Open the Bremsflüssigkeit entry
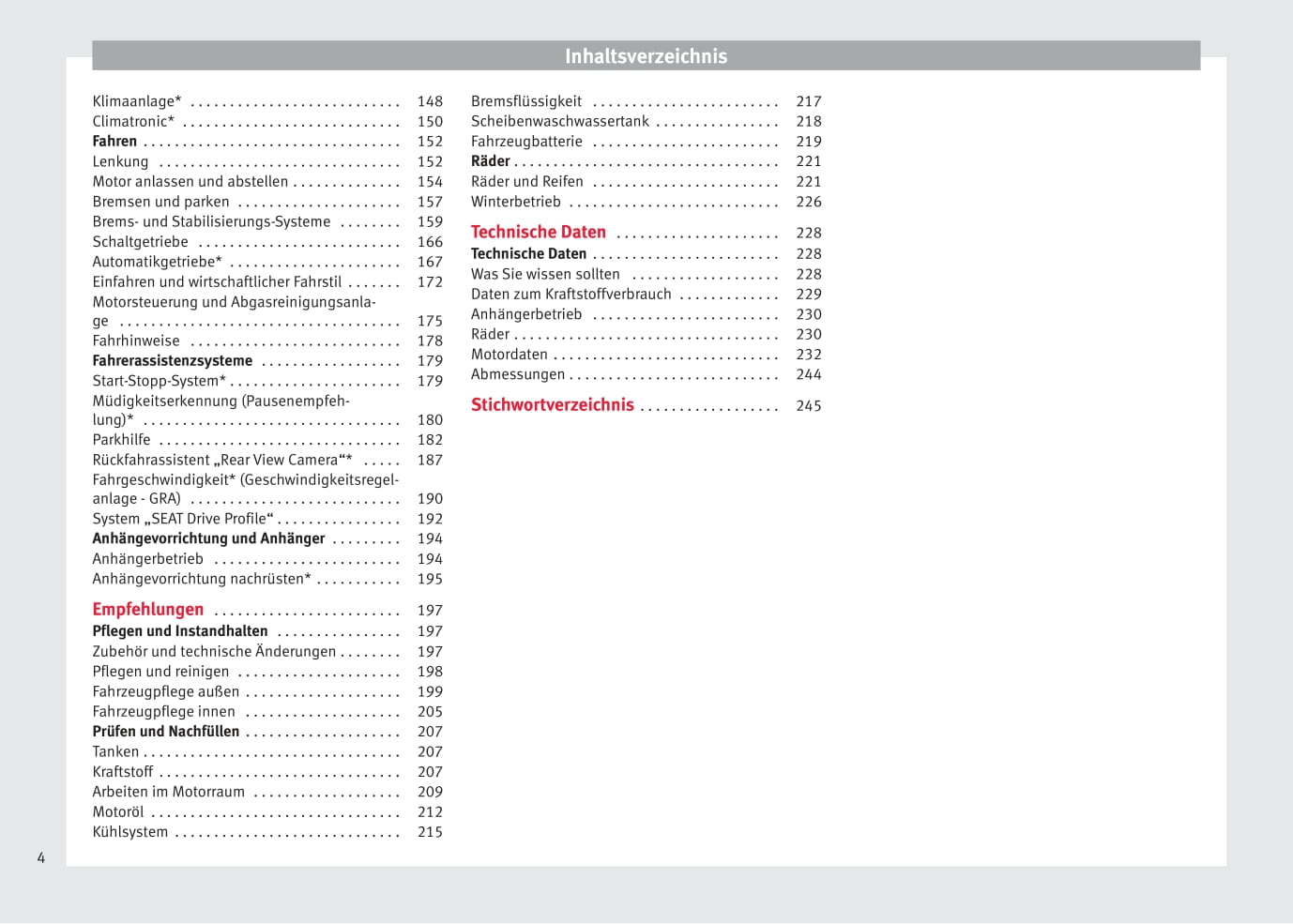This screenshot has height=924, width=1293. (x=526, y=101)
